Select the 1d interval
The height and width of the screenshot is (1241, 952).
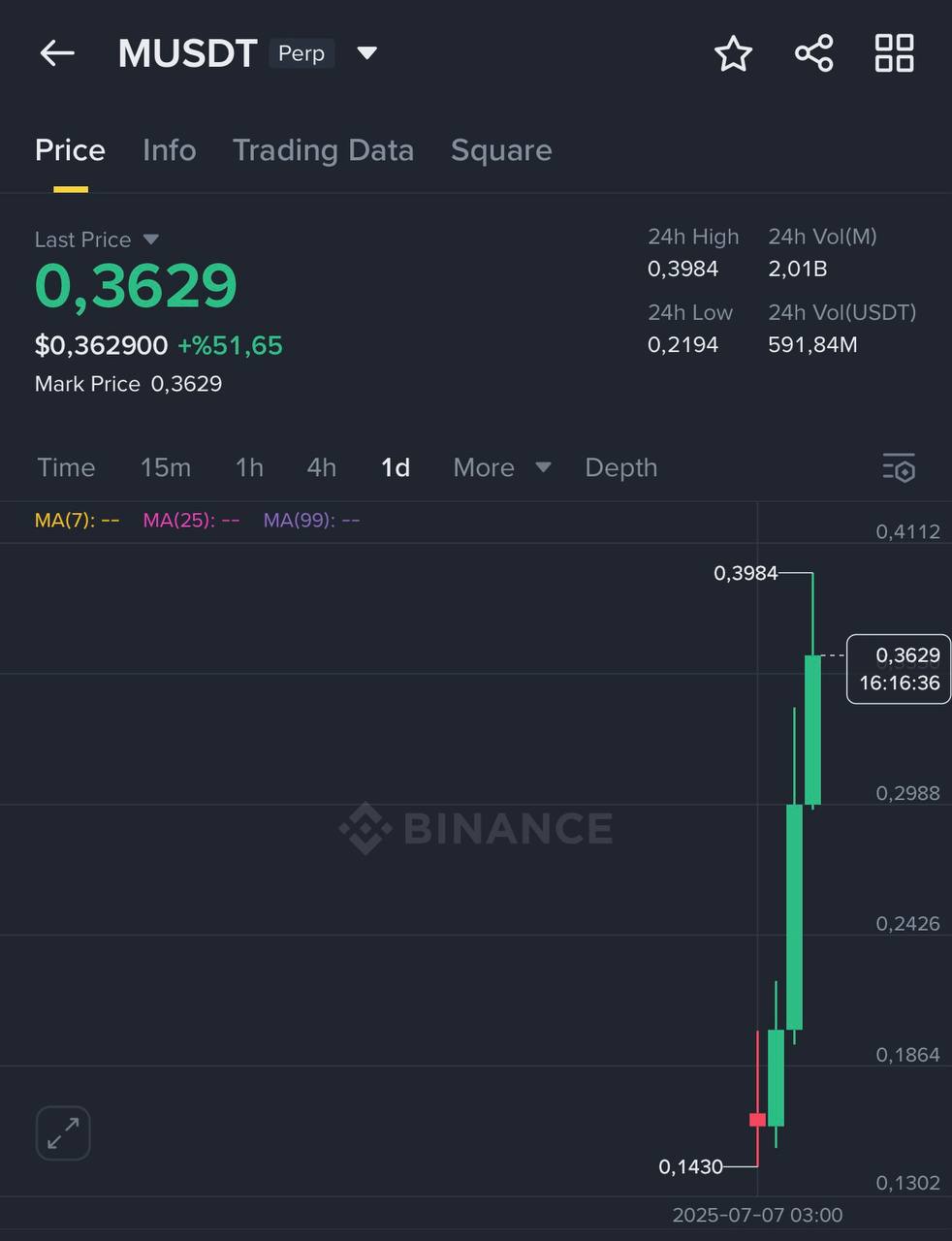point(396,467)
